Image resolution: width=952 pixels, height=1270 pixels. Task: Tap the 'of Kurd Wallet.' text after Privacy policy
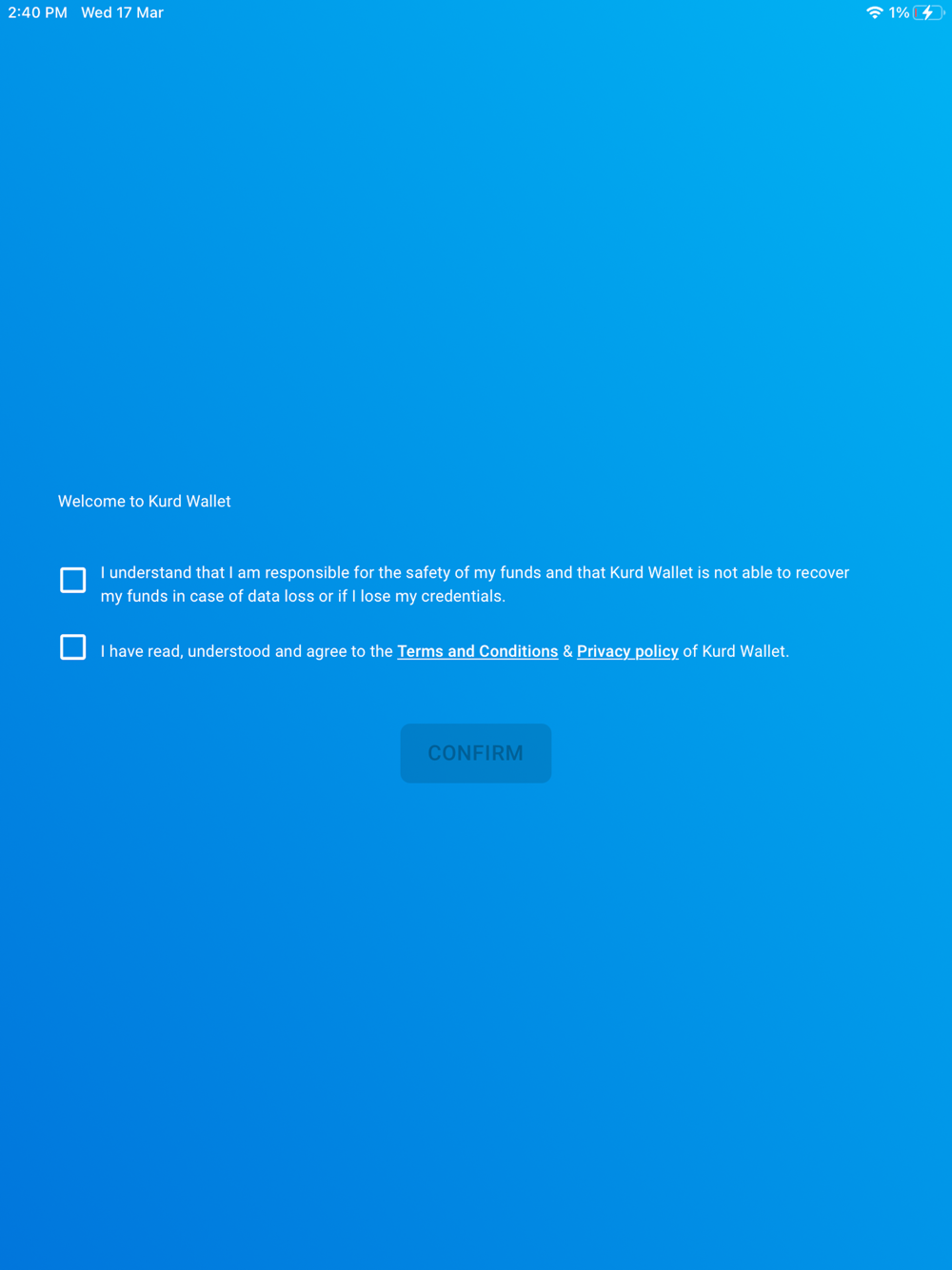tap(736, 651)
